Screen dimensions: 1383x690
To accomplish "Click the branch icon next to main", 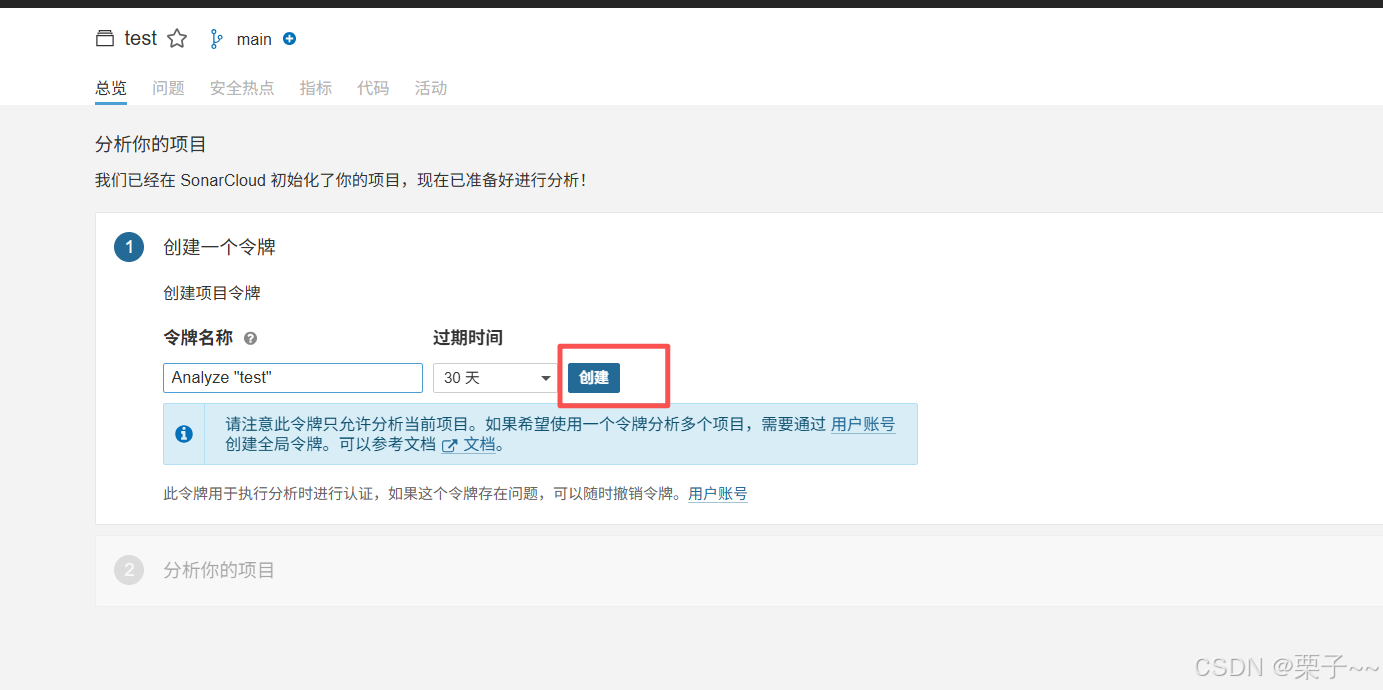I will coord(216,38).
